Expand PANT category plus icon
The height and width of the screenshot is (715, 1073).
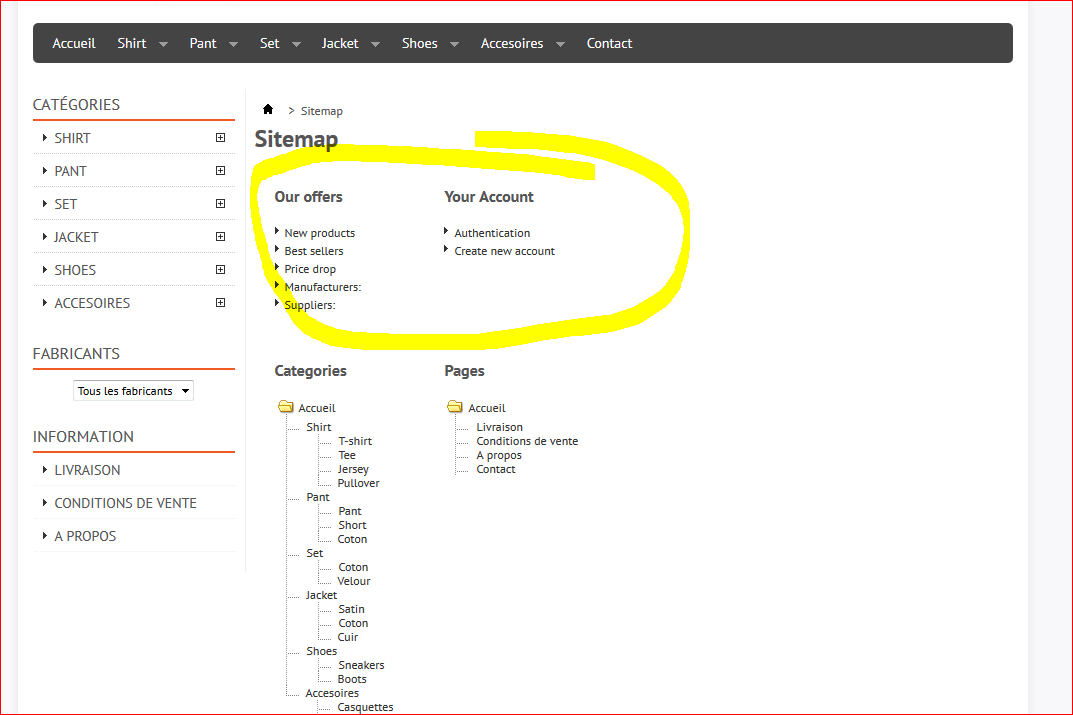(x=220, y=170)
